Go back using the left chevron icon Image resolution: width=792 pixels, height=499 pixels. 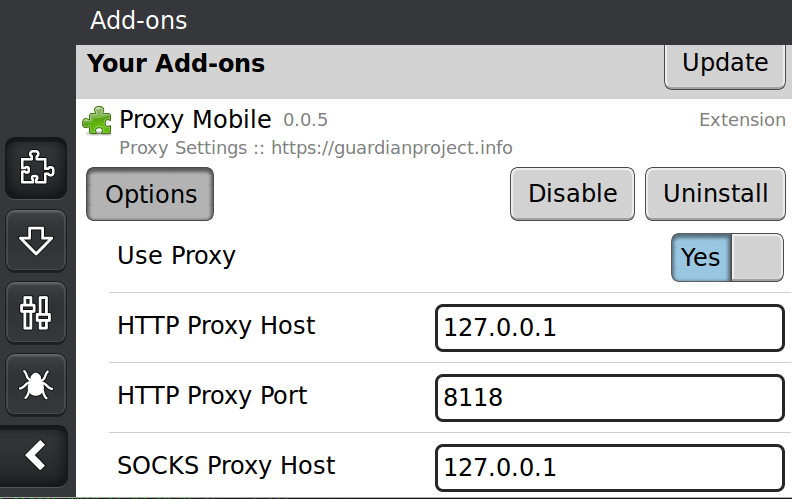pyautogui.click(x=34, y=456)
